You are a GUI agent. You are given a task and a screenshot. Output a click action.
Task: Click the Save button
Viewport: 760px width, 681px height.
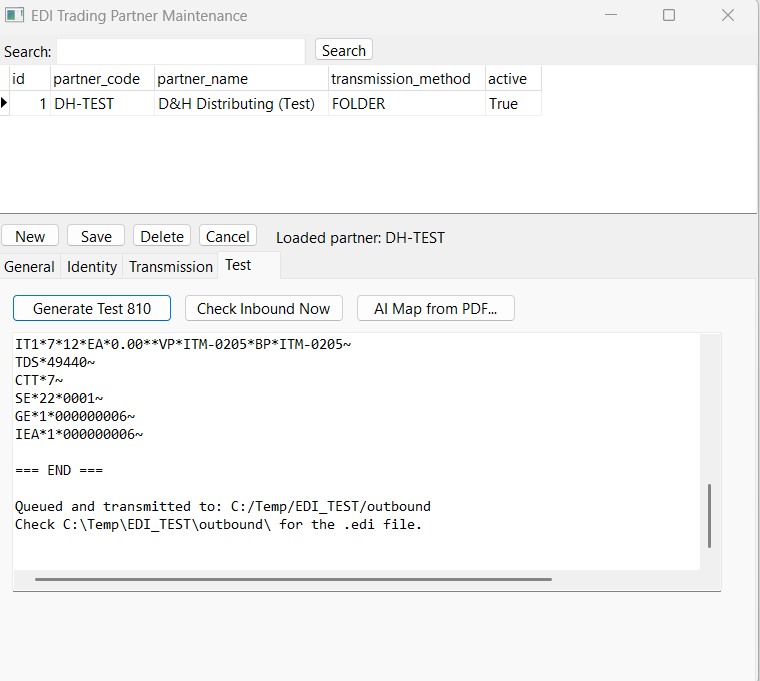(x=96, y=236)
